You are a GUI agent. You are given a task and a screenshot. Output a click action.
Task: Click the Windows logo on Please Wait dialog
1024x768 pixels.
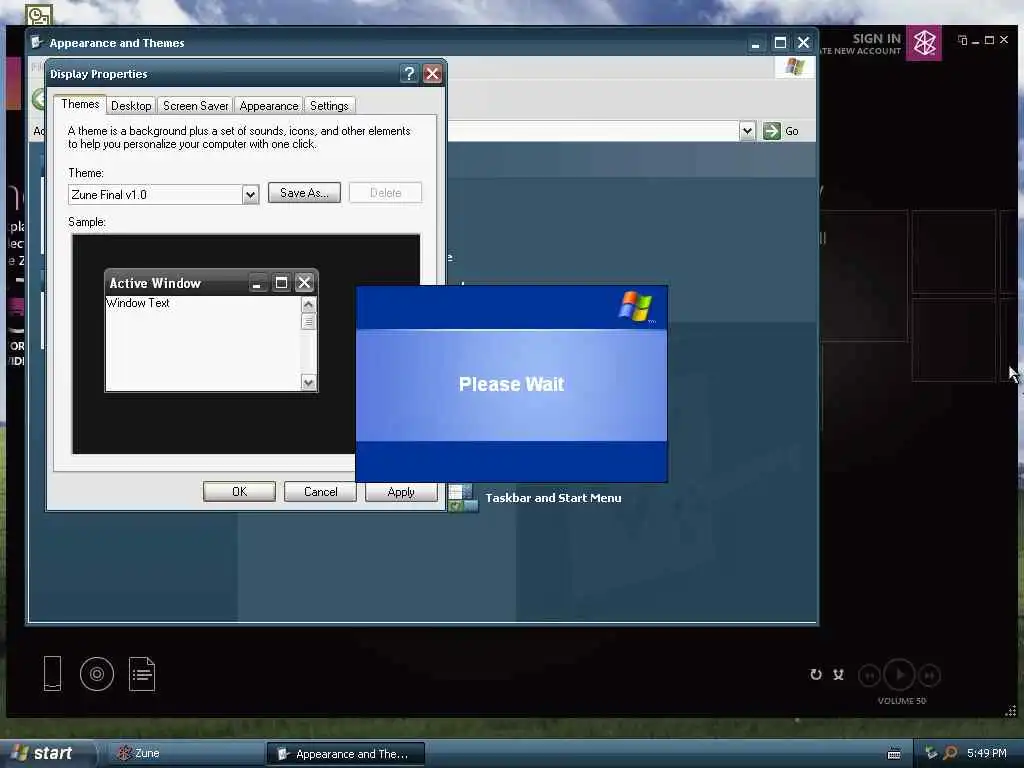pos(635,306)
